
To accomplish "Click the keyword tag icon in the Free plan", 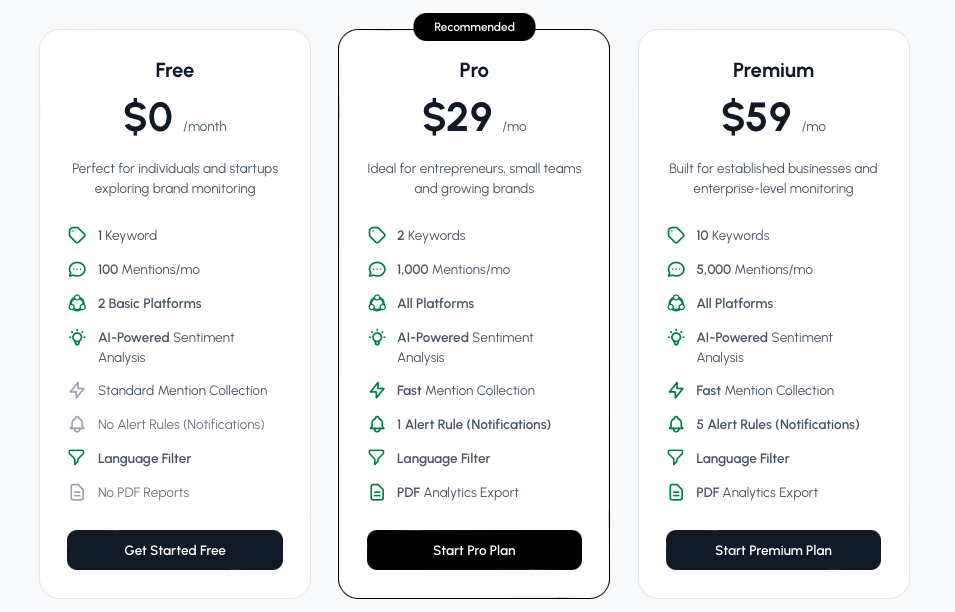I will [77, 235].
